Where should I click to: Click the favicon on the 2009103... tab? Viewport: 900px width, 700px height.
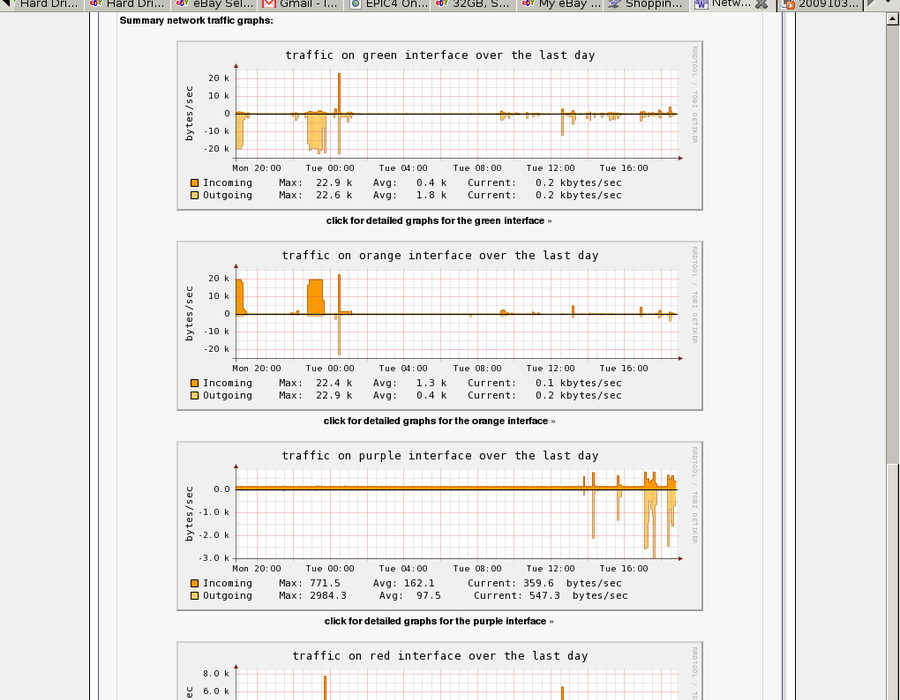(790, 5)
